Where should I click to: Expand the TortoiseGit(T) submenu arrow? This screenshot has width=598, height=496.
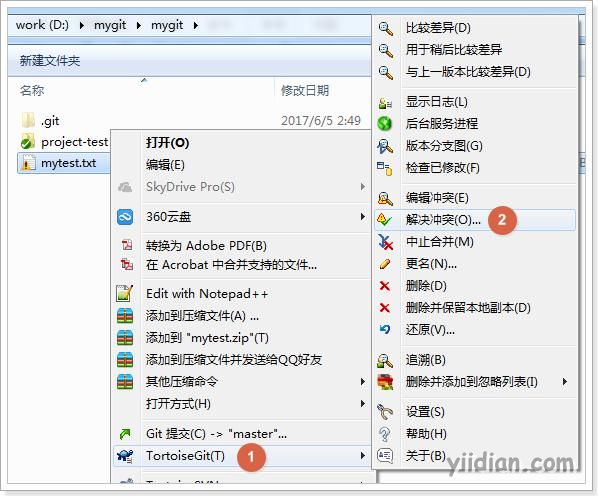pyautogui.click(x=362, y=456)
